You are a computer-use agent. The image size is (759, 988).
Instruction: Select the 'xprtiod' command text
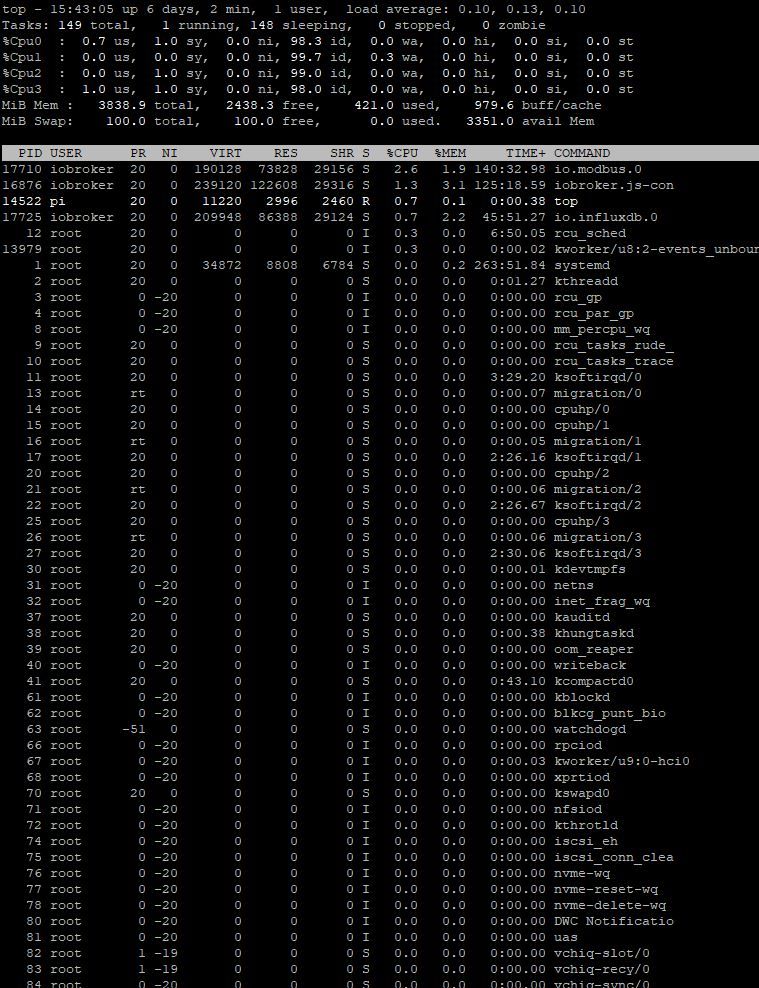(x=582, y=777)
